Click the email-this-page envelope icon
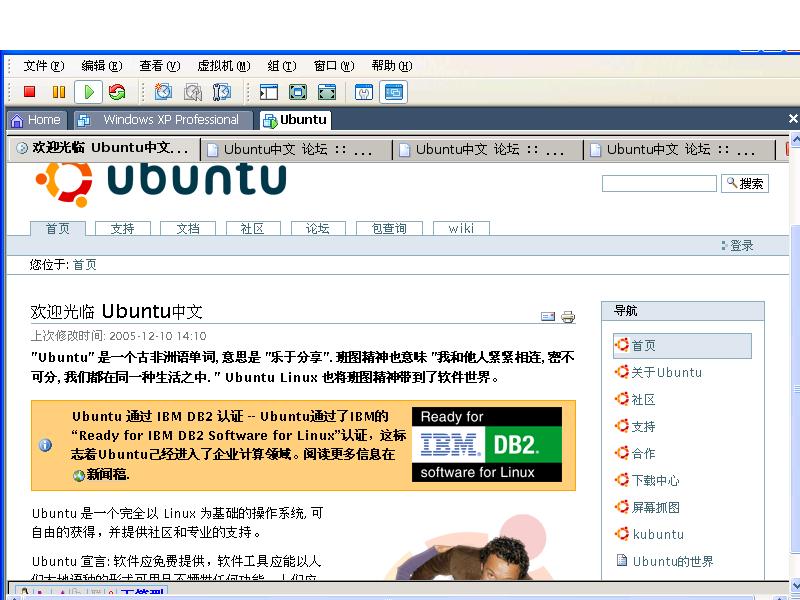 pos(547,317)
